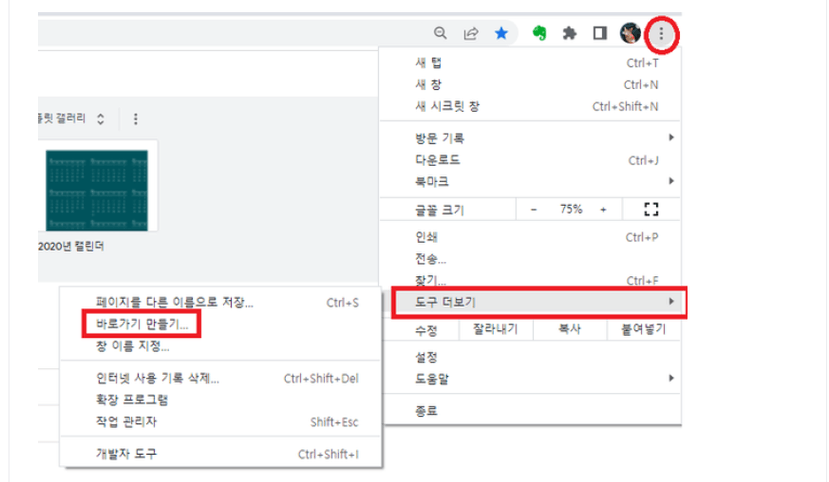Click the 글꼴 크기 label
The height and width of the screenshot is (482, 829).
[439, 210]
